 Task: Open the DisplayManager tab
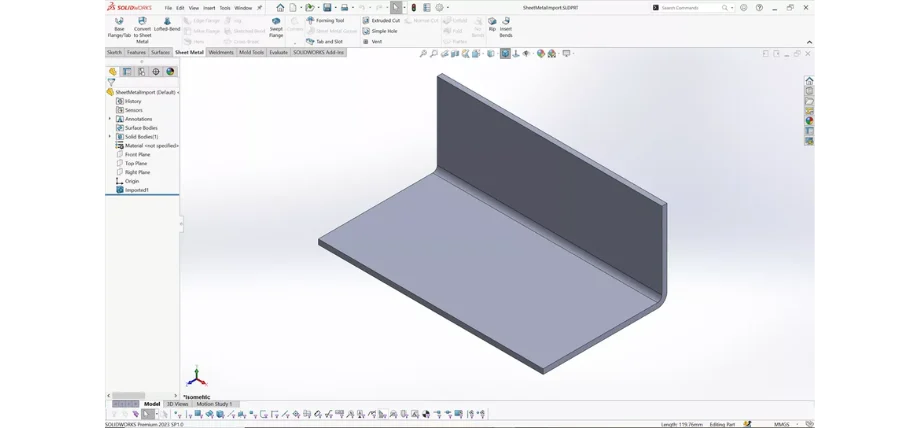170,72
